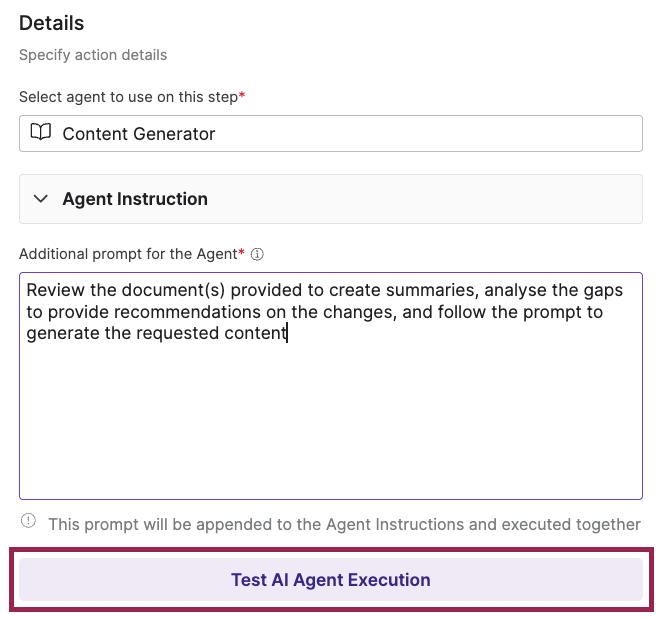Click red asterisk after 'for the Agent' label
This screenshot has height=618, width=672.
241,251
